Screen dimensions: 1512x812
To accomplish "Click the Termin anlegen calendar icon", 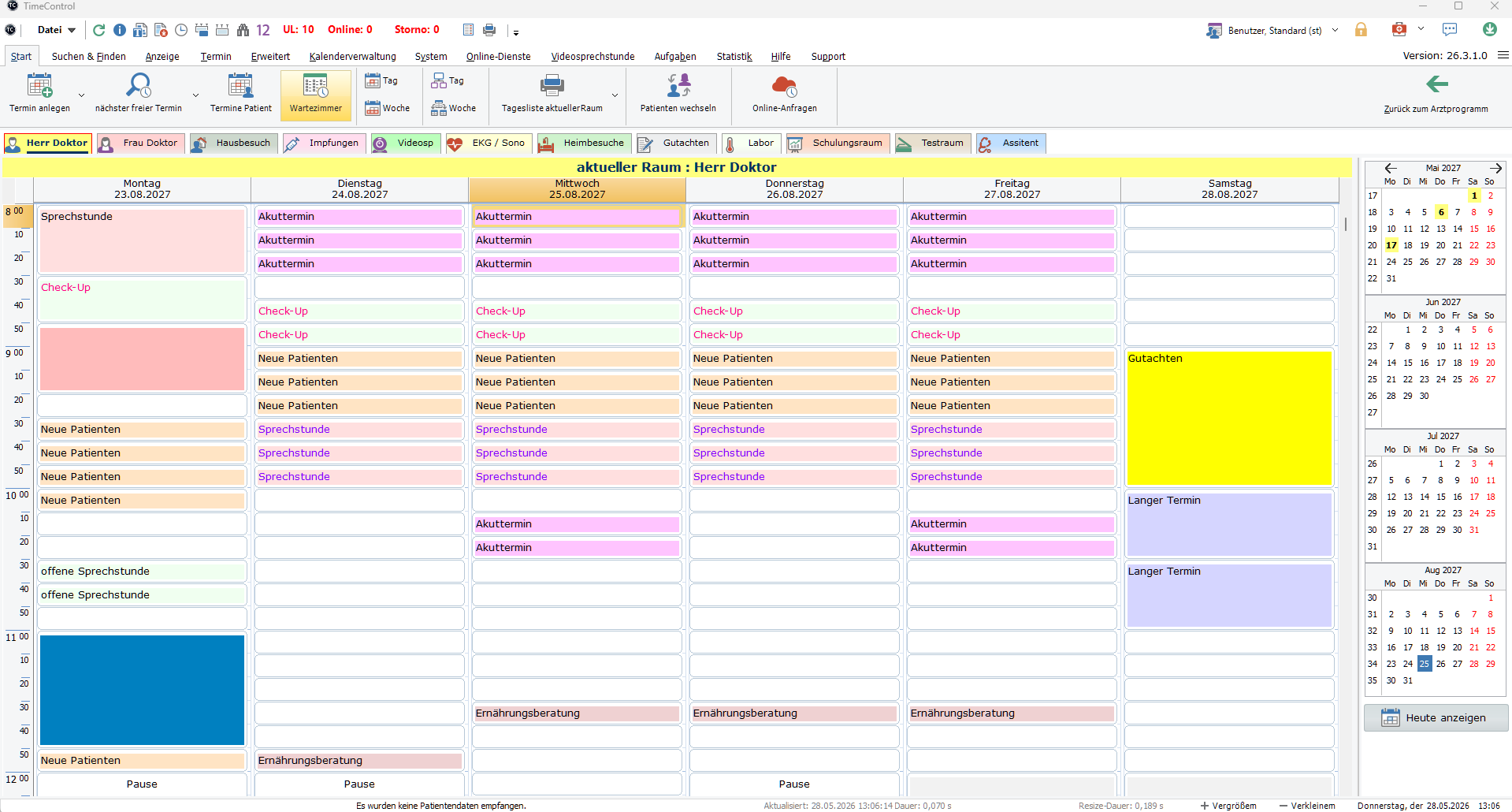I will (x=39, y=85).
